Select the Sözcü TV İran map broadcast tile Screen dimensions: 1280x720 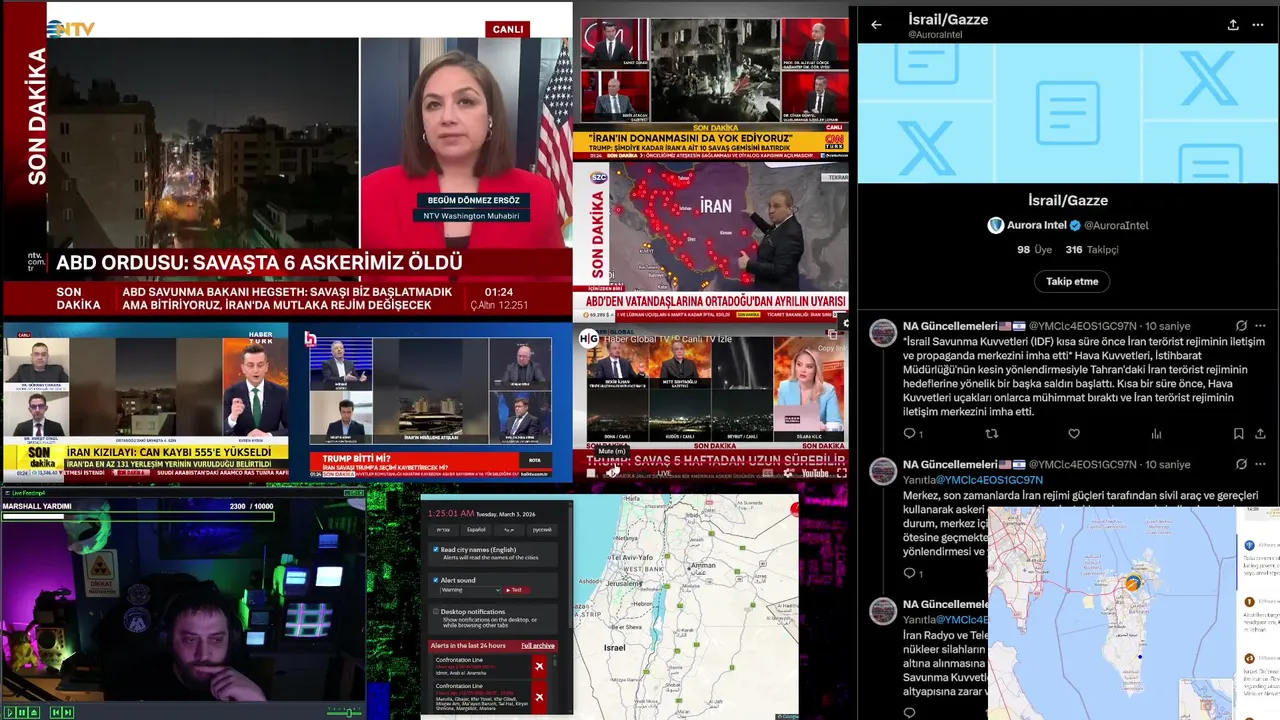pyautogui.click(x=711, y=241)
